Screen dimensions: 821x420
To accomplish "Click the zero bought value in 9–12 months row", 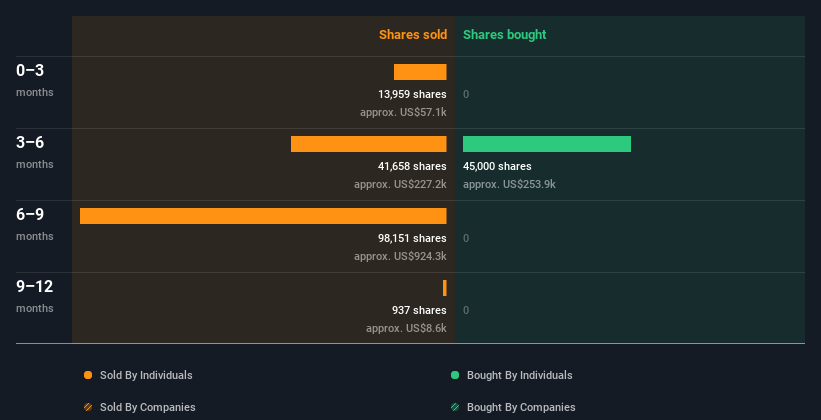I will click(x=466, y=311).
